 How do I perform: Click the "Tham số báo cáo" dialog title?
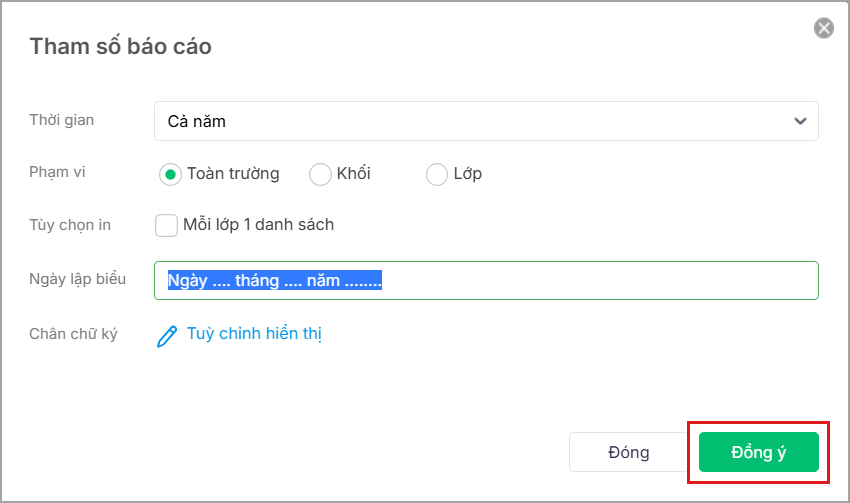click(120, 46)
